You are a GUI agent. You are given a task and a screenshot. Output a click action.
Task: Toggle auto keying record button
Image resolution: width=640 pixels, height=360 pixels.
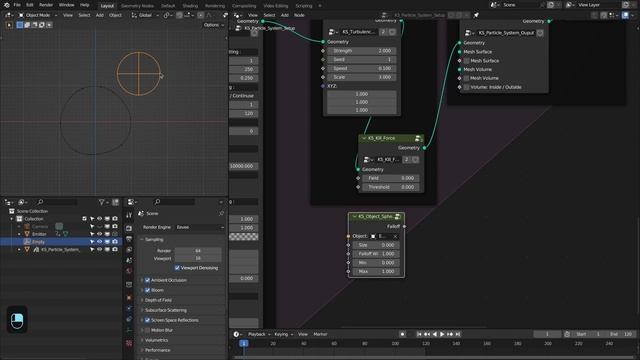402,334
